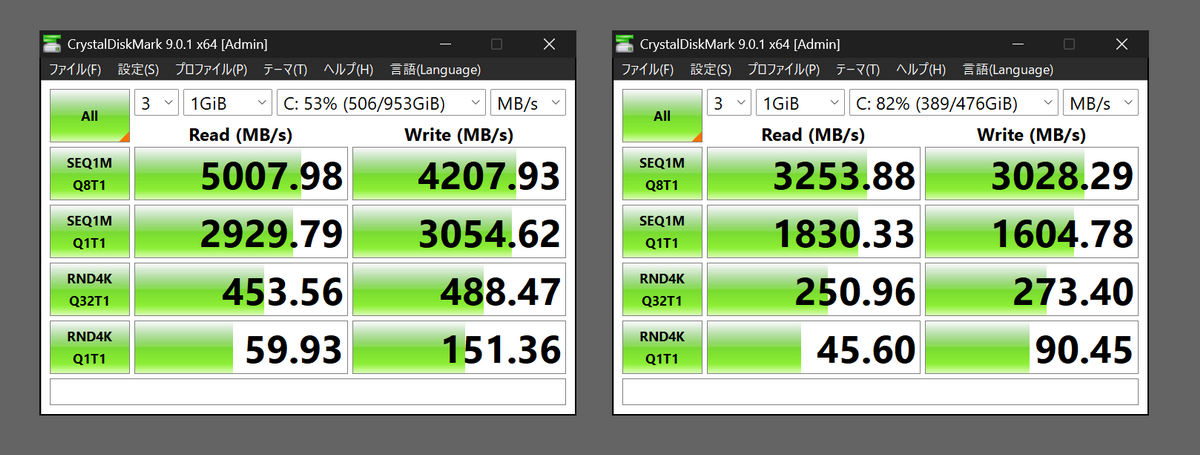The image size is (1200, 455).
Task: Expand 1GiB test size dropdown in left window
Action: pyautogui.click(x=228, y=103)
